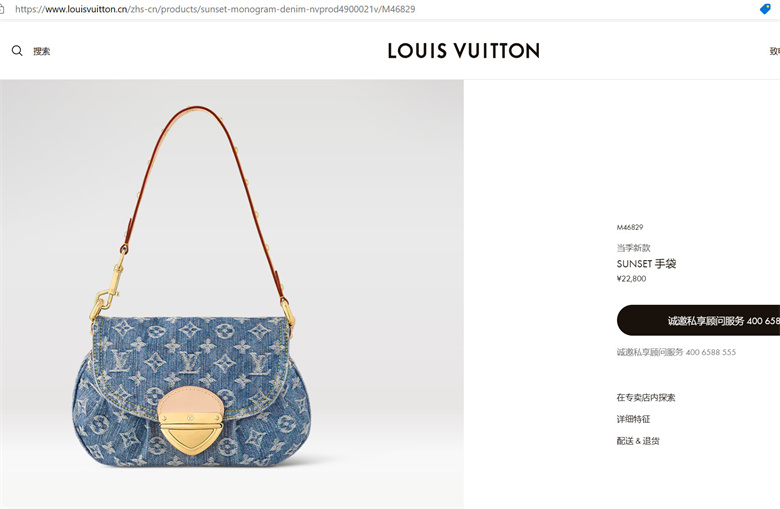This screenshot has width=780, height=509.
Task: Click the black 诚邀私享顾问服务 button
Action: pos(698,320)
